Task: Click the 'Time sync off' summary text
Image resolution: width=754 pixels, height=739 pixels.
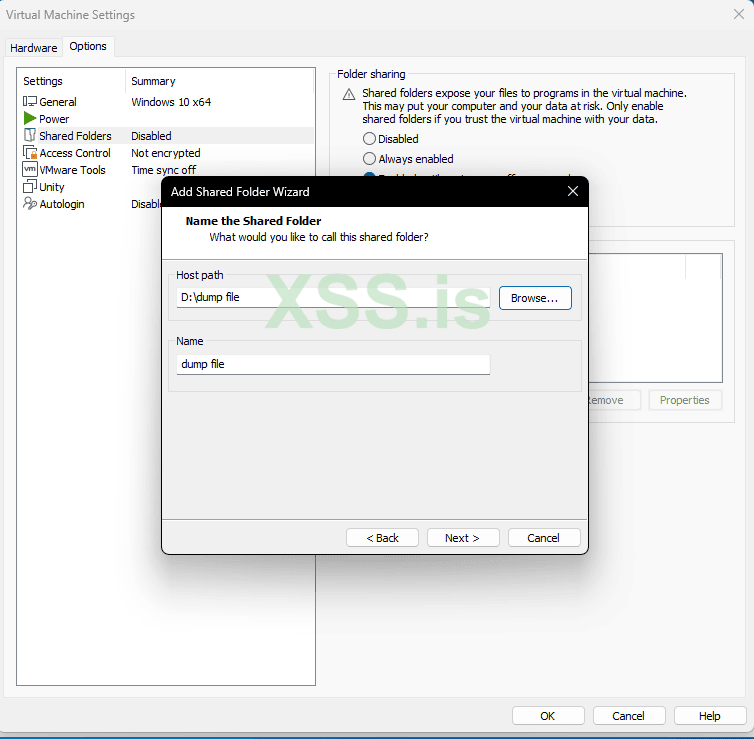Action: tap(163, 170)
